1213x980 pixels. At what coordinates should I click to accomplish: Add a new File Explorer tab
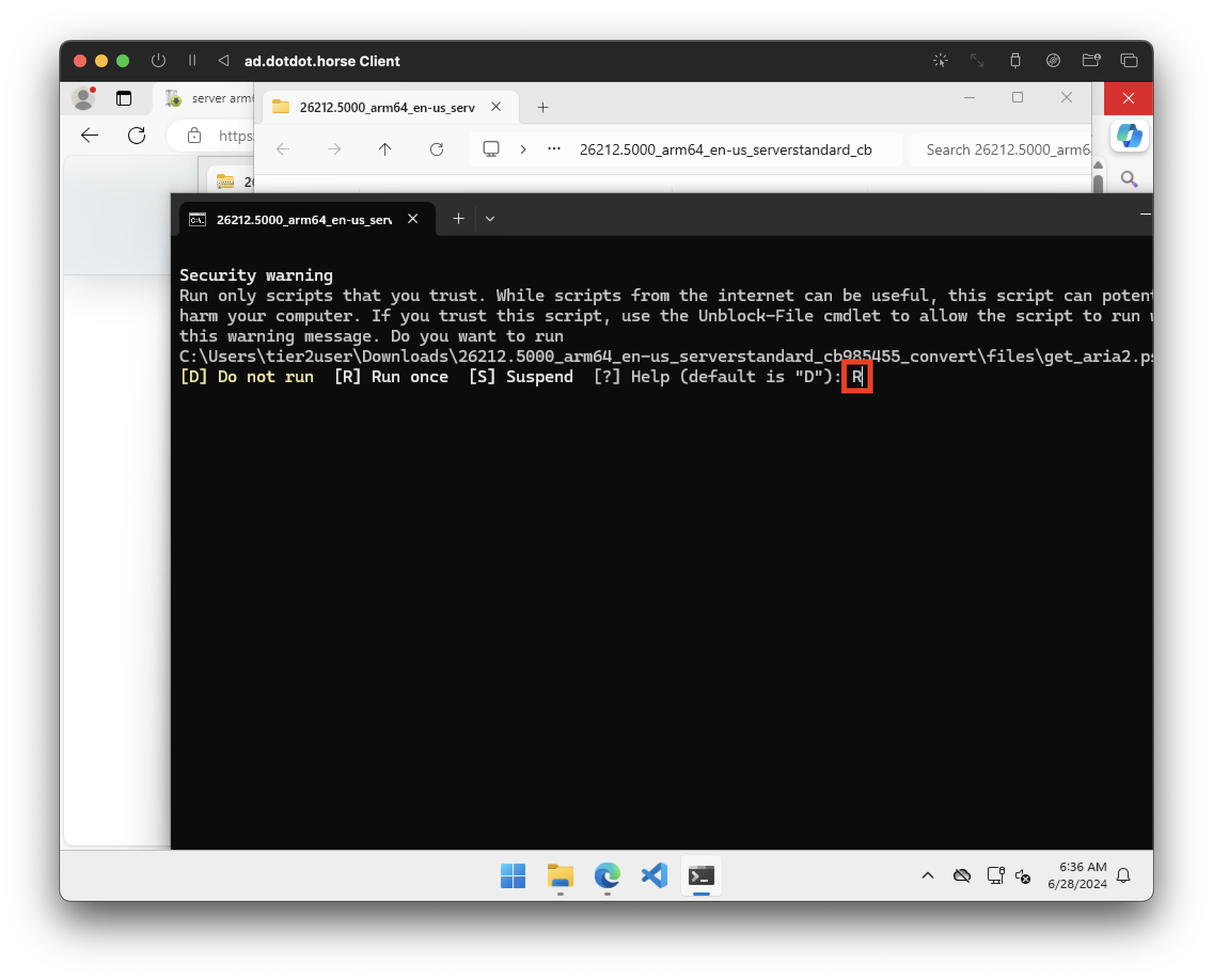[x=544, y=107]
